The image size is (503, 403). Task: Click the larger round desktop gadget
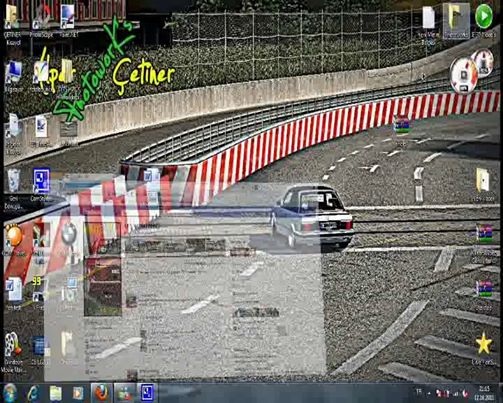464,75
